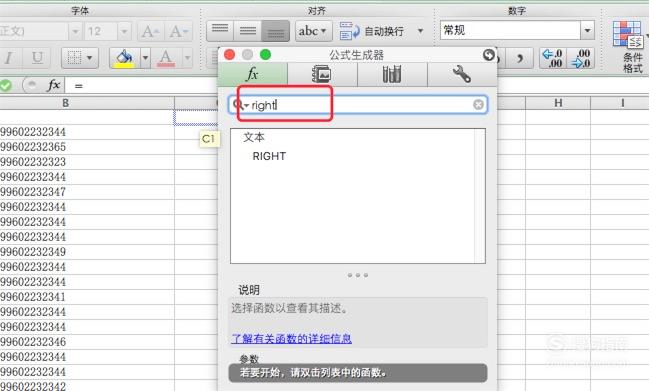Switch to the media browser tab
Screen dimensions: 649x391
tap(322, 74)
